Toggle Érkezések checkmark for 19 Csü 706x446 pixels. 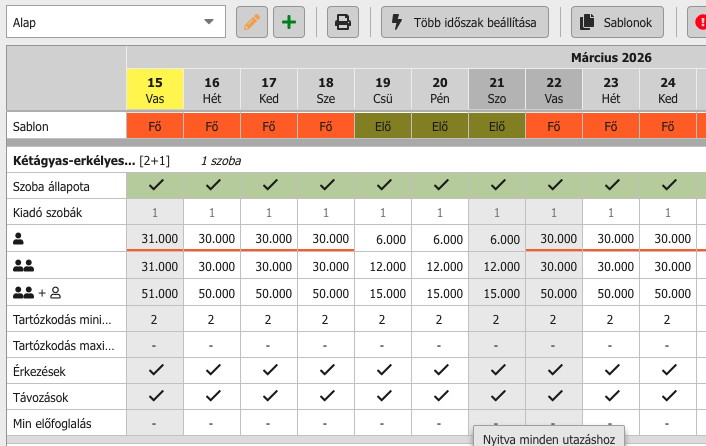[x=383, y=370]
